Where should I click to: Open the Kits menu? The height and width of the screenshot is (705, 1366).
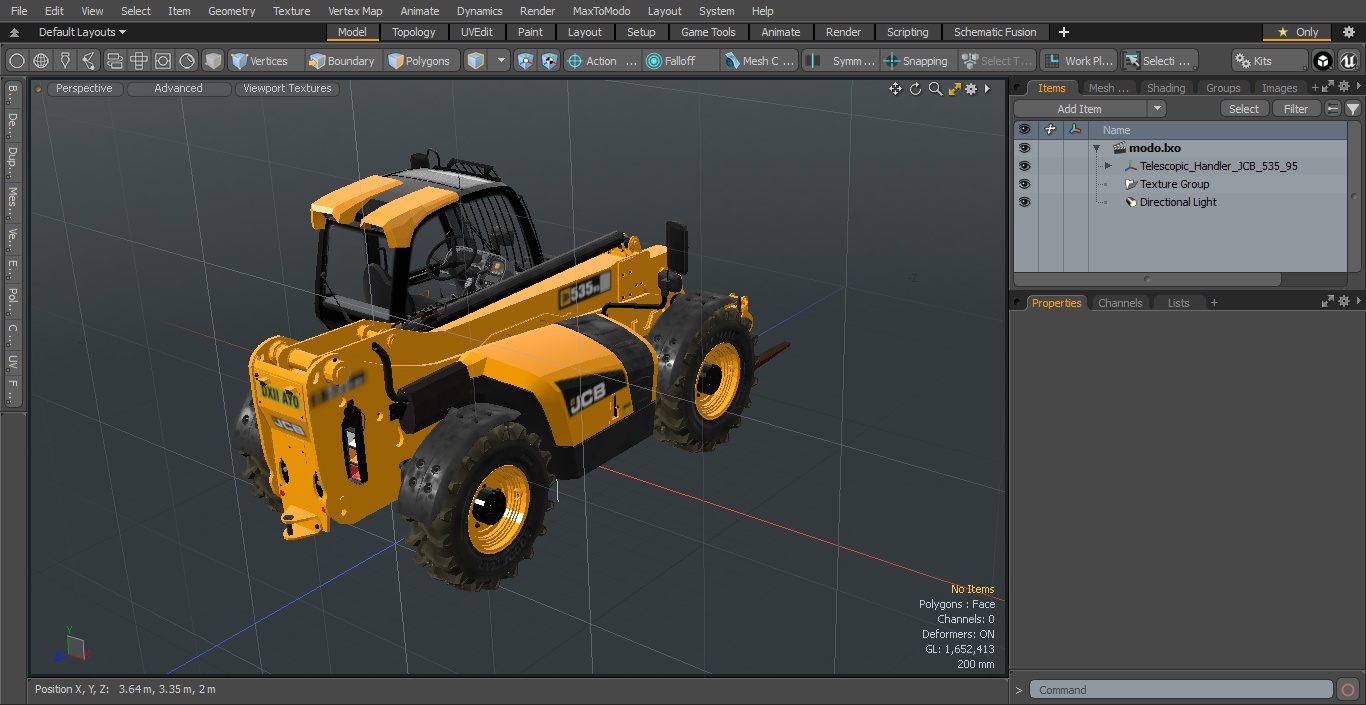point(1269,61)
